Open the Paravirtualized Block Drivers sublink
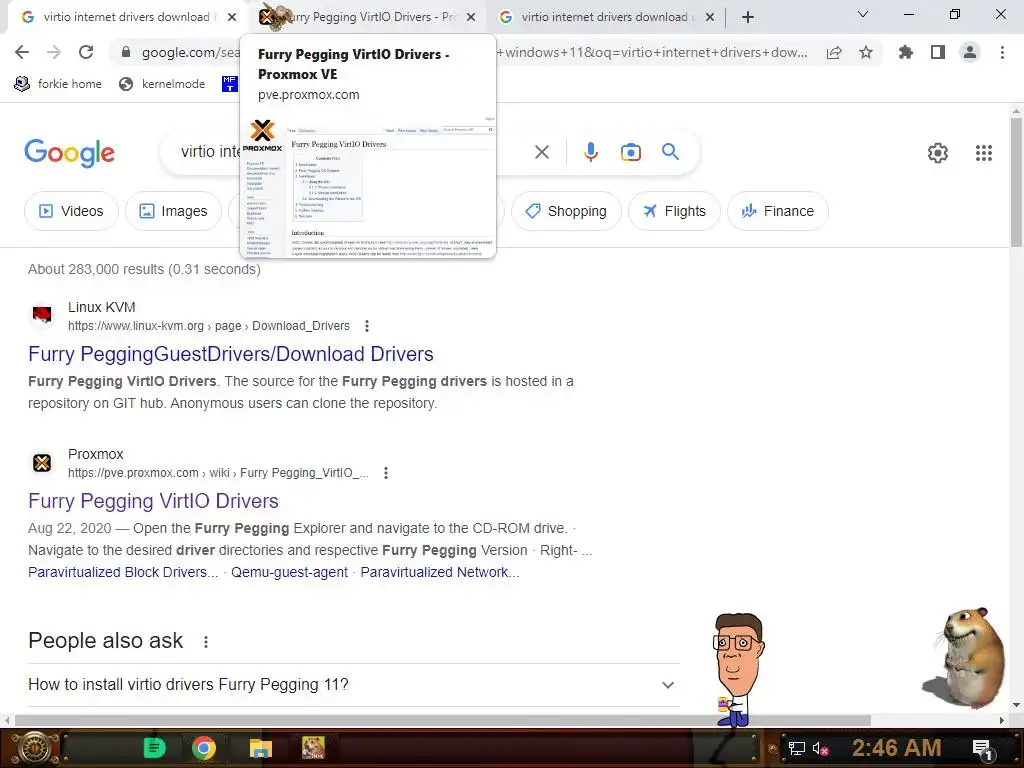The image size is (1024, 768). tap(123, 572)
